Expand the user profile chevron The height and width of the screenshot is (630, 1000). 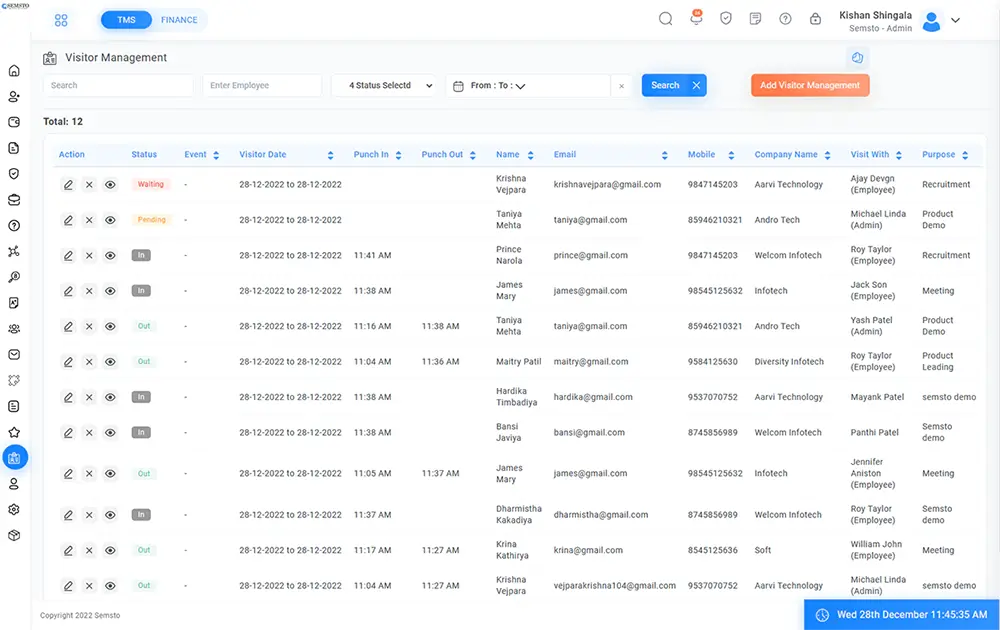click(x=955, y=20)
